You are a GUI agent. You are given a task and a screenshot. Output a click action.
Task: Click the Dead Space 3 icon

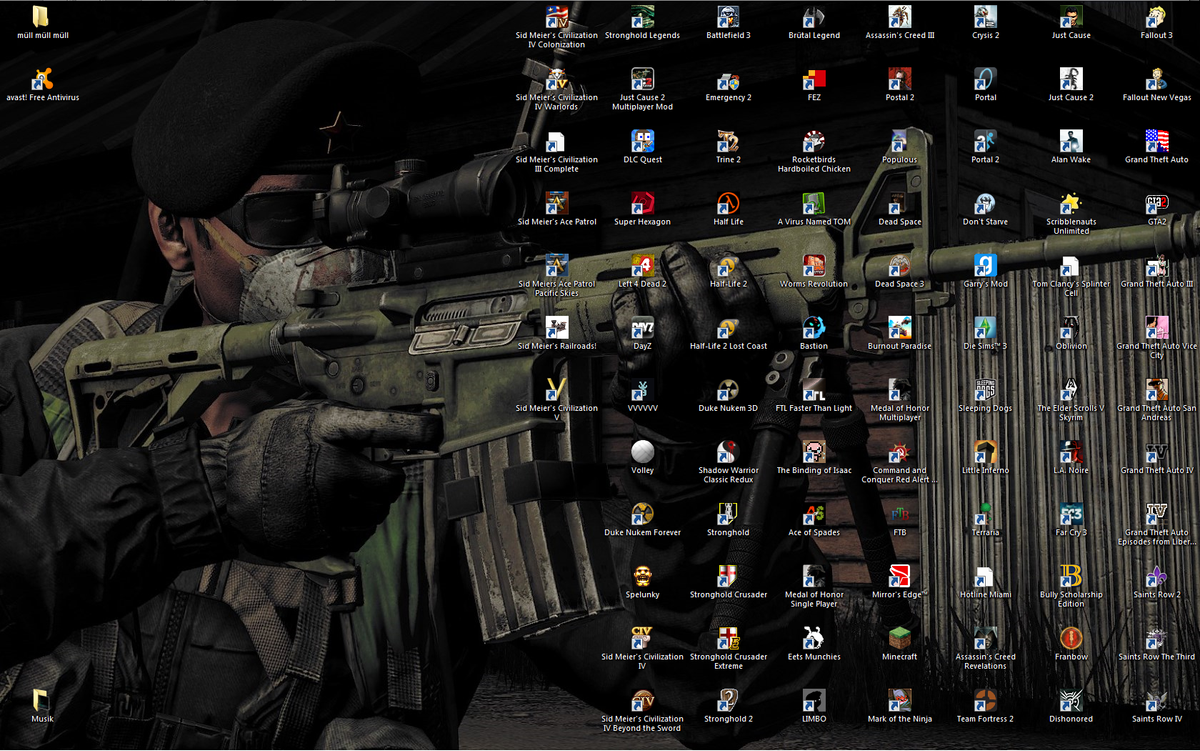click(x=900, y=265)
